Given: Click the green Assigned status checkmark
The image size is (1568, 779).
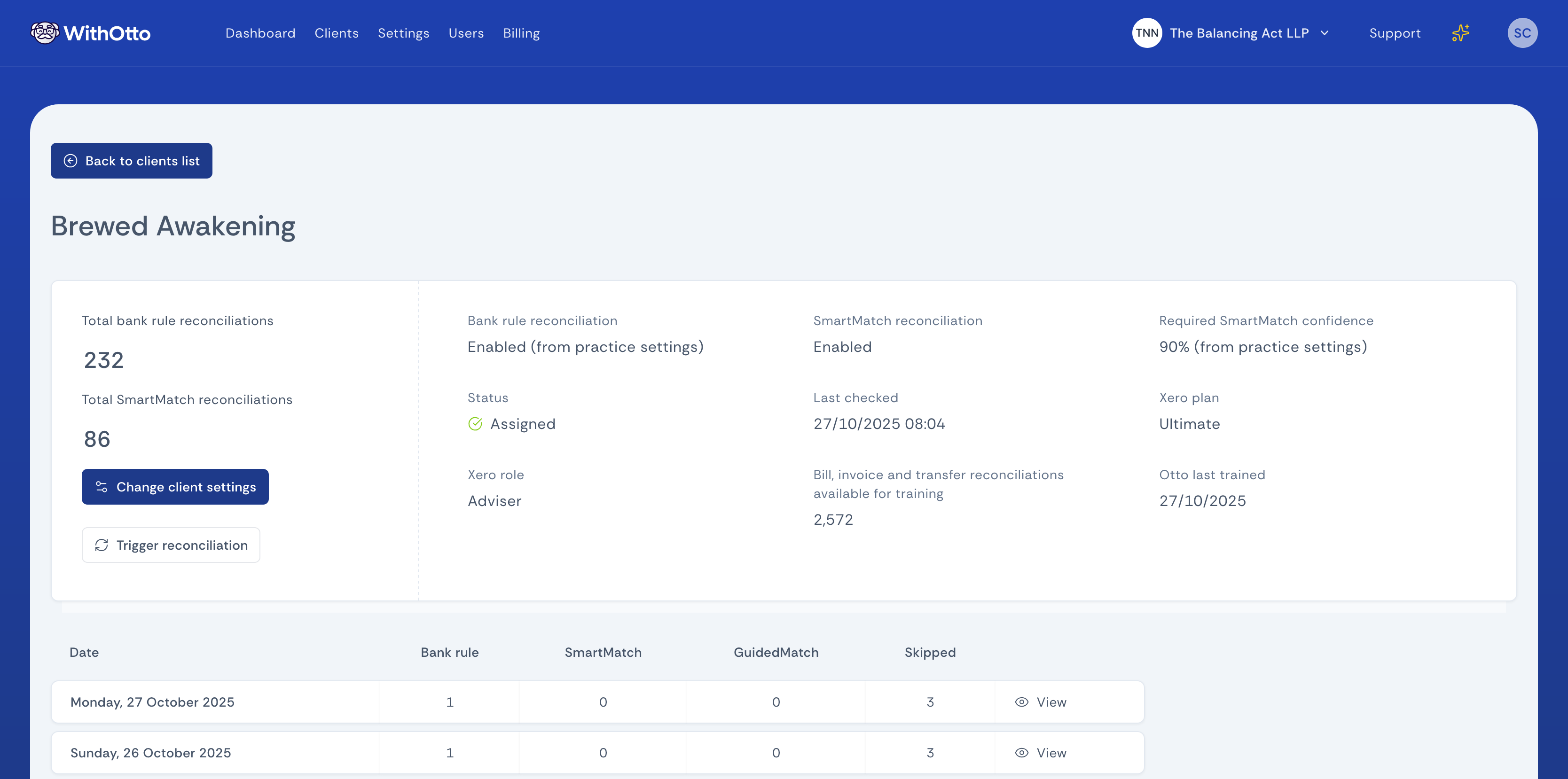Looking at the screenshot, I should pos(475,424).
